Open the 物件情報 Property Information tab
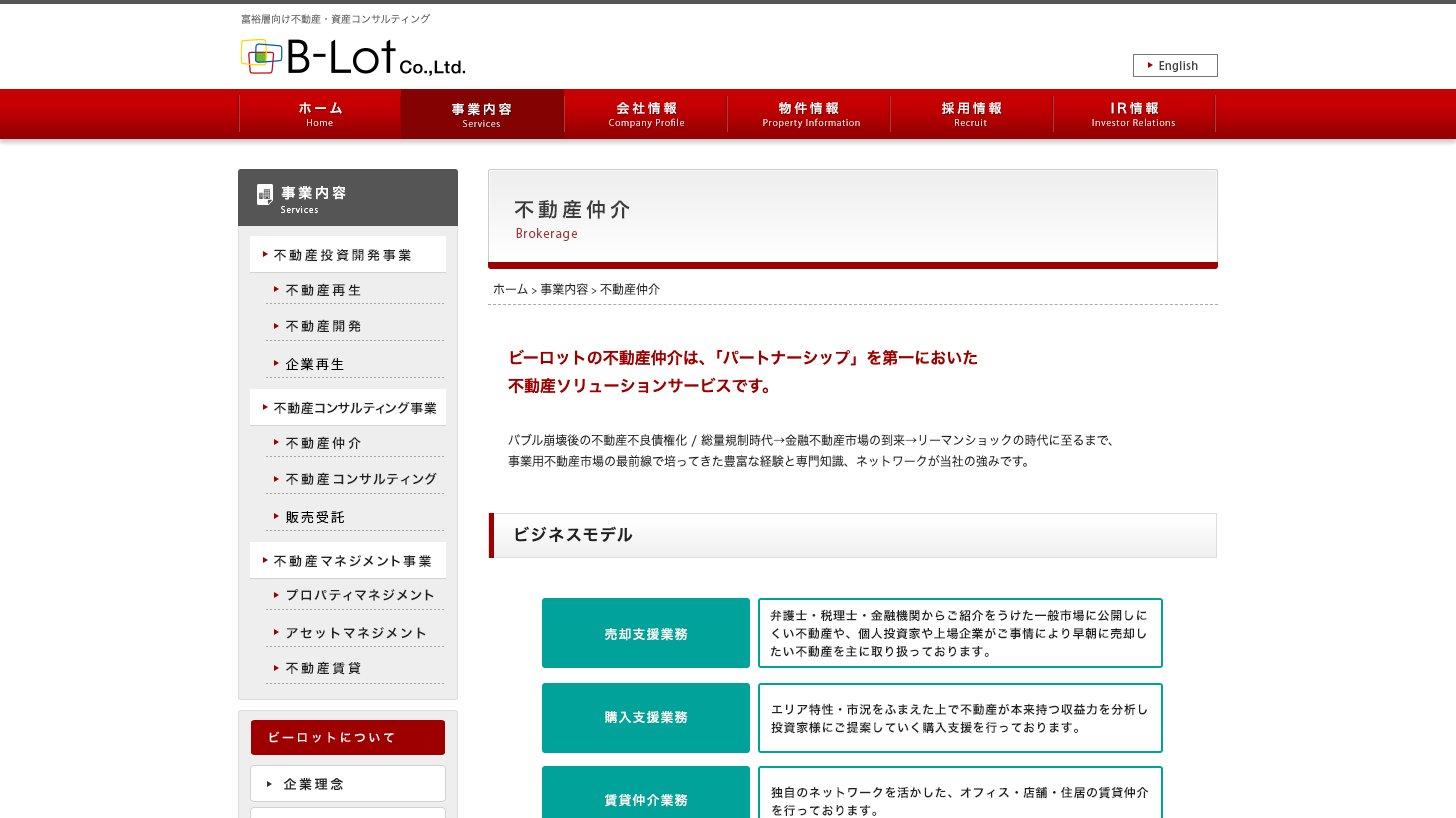This screenshot has height=818, width=1456. [x=809, y=114]
